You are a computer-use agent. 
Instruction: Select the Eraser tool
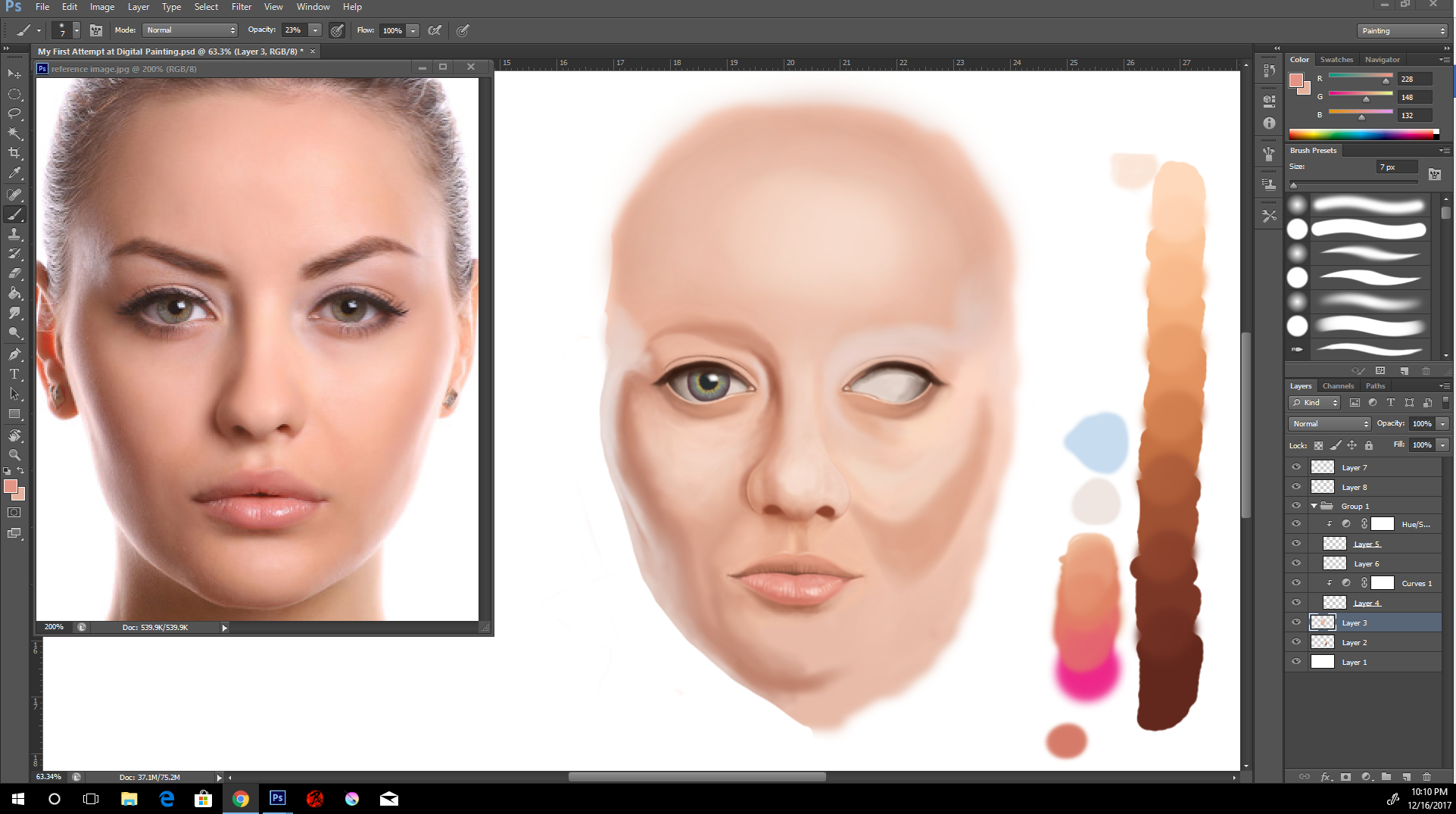click(14, 273)
